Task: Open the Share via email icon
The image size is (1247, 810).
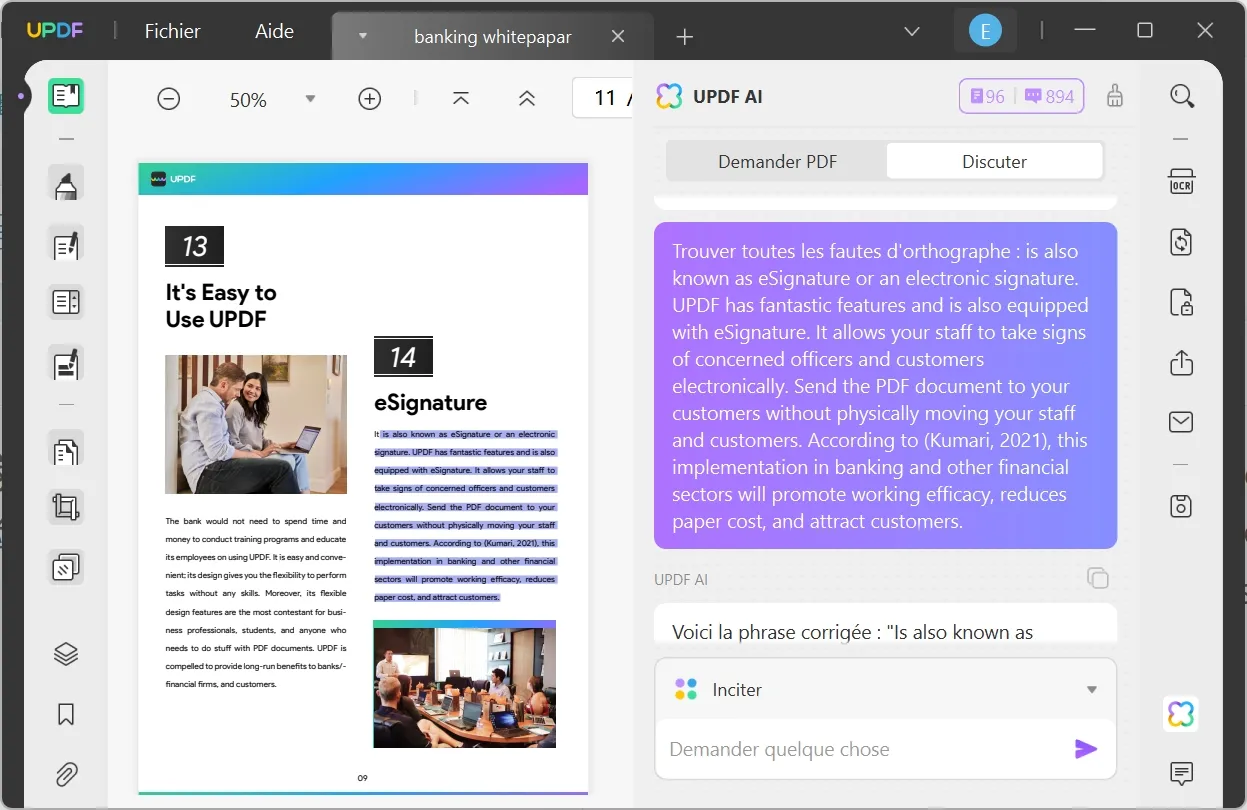Action: (1181, 422)
